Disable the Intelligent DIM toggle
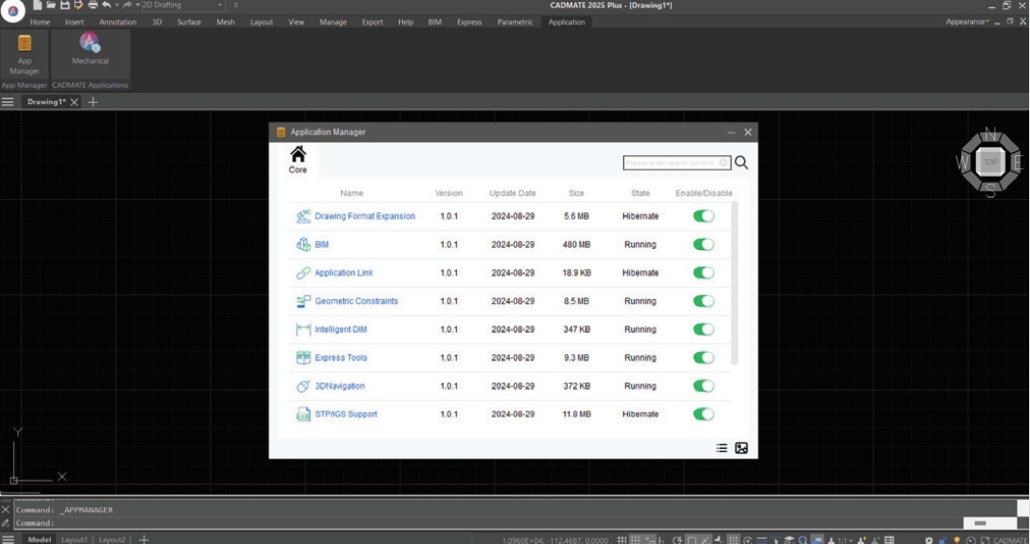This screenshot has width=1030, height=544. 704,329
